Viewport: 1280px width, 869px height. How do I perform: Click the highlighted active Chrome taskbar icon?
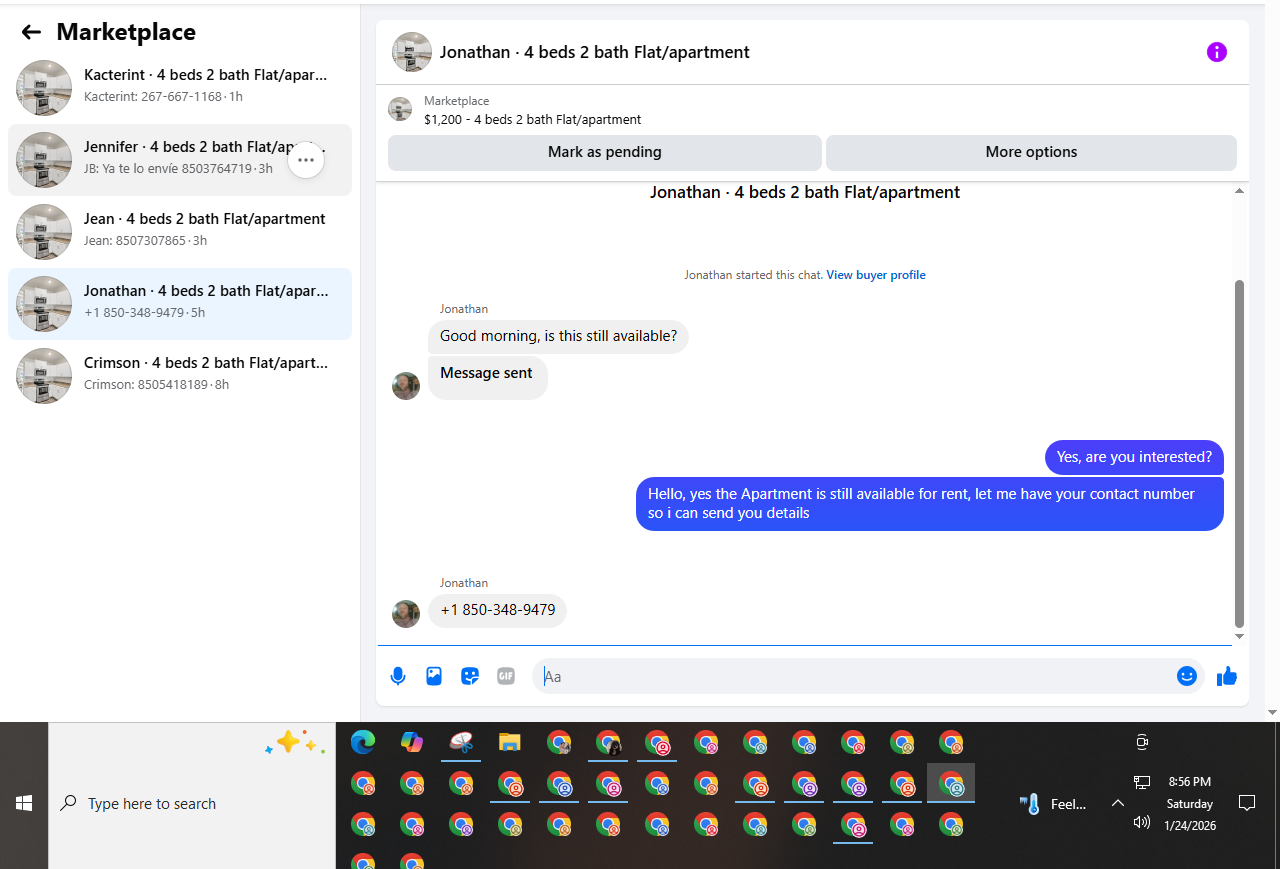point(951,784)
